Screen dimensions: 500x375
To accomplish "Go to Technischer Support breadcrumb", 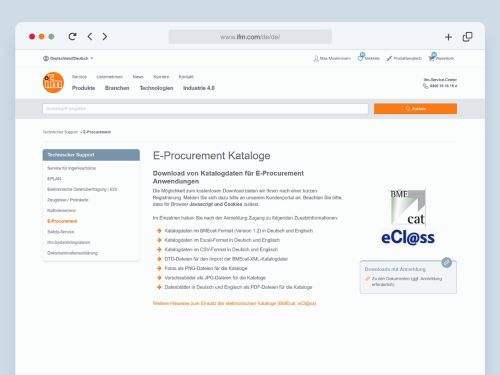I will (x=60, y=132).
